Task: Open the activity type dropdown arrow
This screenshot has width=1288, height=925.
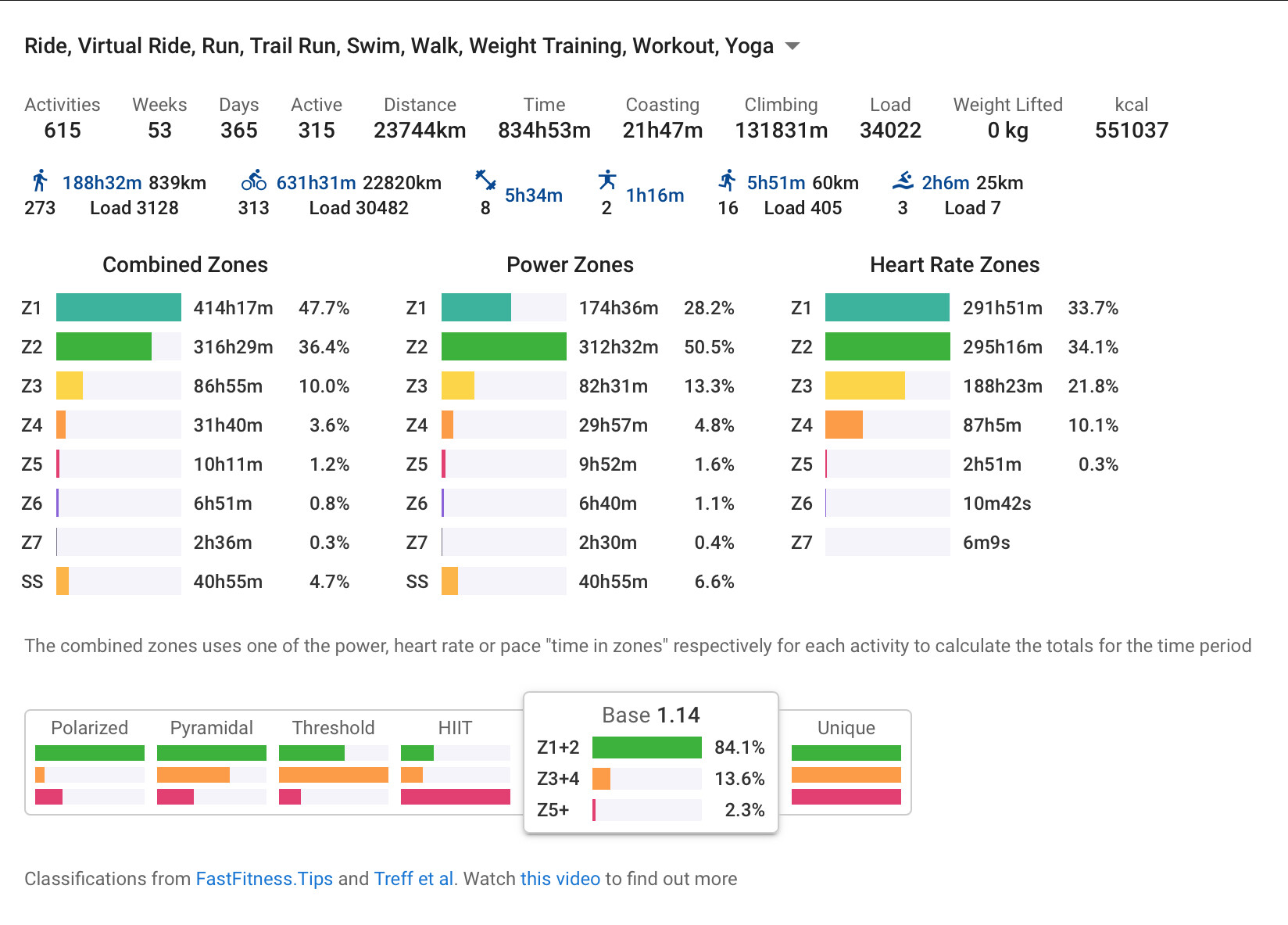Action: point(792,46)
